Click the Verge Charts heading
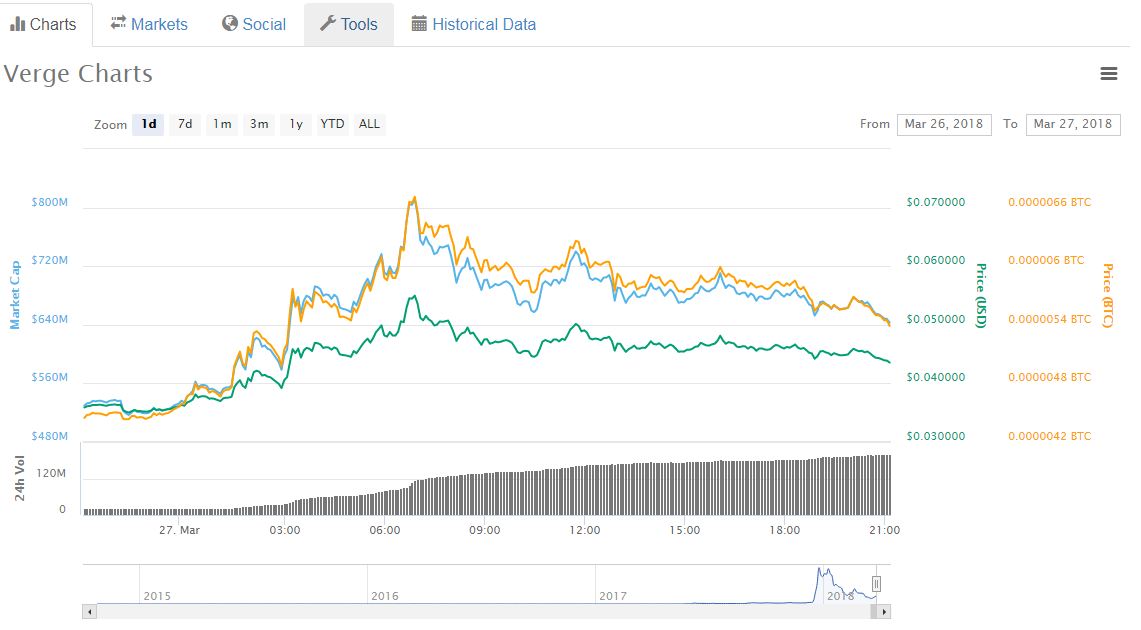Image resolution: width=1141 pixels, height=630 pixels. (x=78, y=74)
